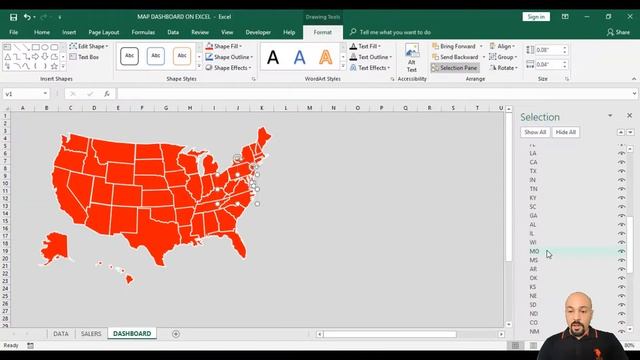This screenshot has height=360, width=640.
Task: Click Show All in Selection pane
Action: click(x=535, y=132)
